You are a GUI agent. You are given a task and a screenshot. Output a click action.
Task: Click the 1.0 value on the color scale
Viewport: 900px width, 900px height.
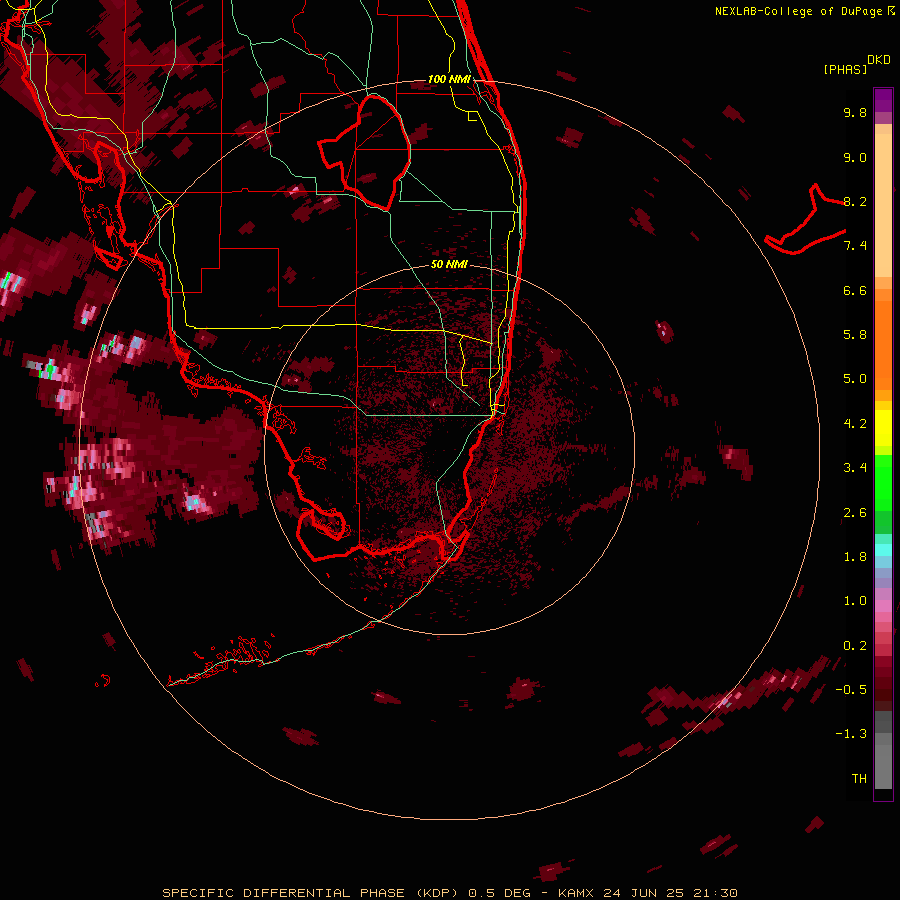click(855, 601)
